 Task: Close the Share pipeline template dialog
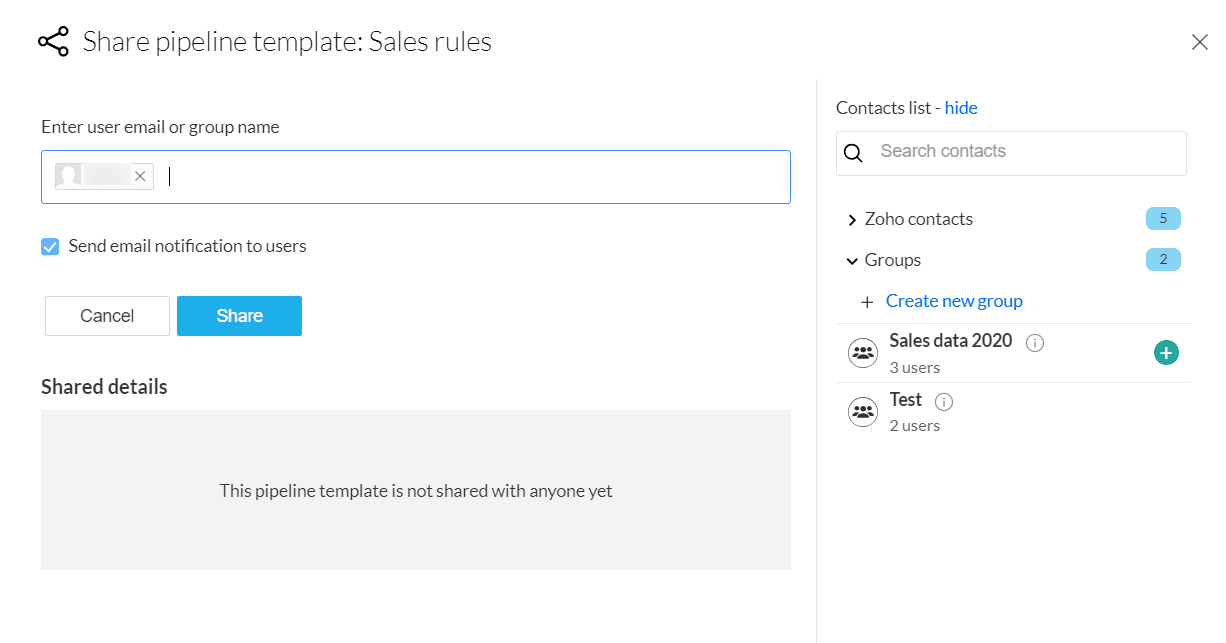click(1199, 42)
